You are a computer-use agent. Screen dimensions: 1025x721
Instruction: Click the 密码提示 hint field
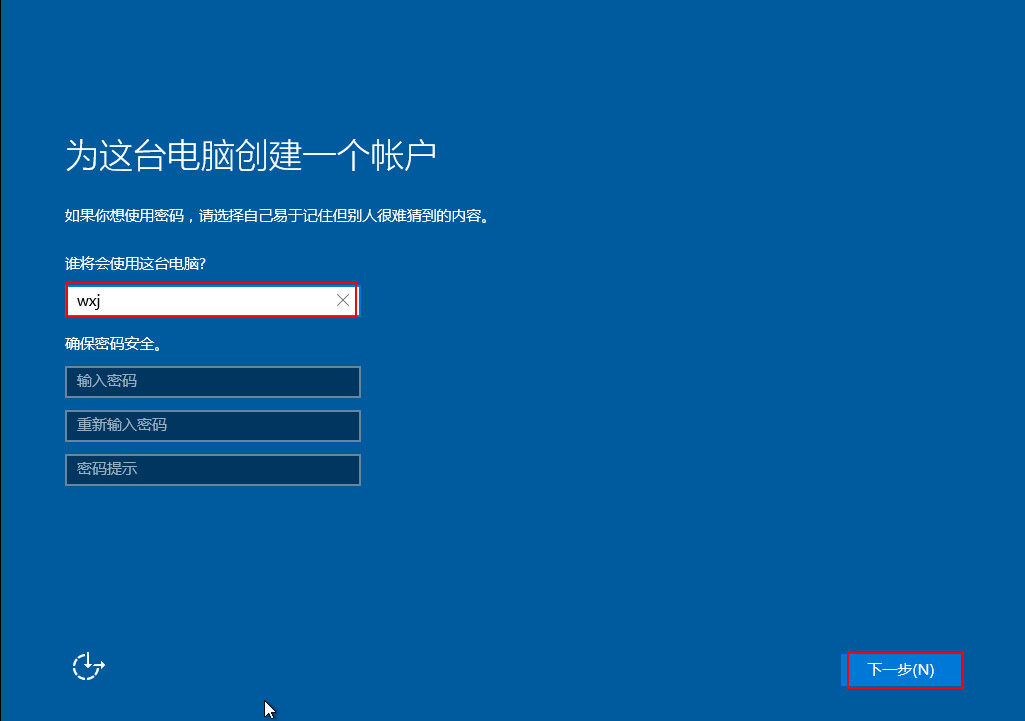[x=212, y=470]
